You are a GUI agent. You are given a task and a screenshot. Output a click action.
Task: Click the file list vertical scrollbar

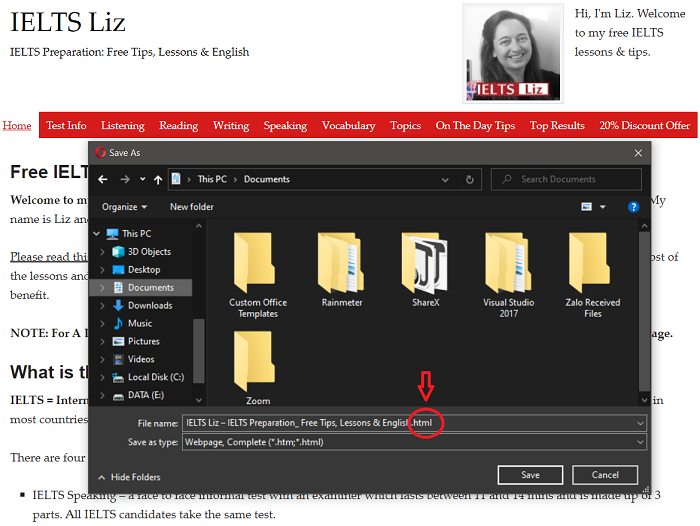(x=644, y=311)
